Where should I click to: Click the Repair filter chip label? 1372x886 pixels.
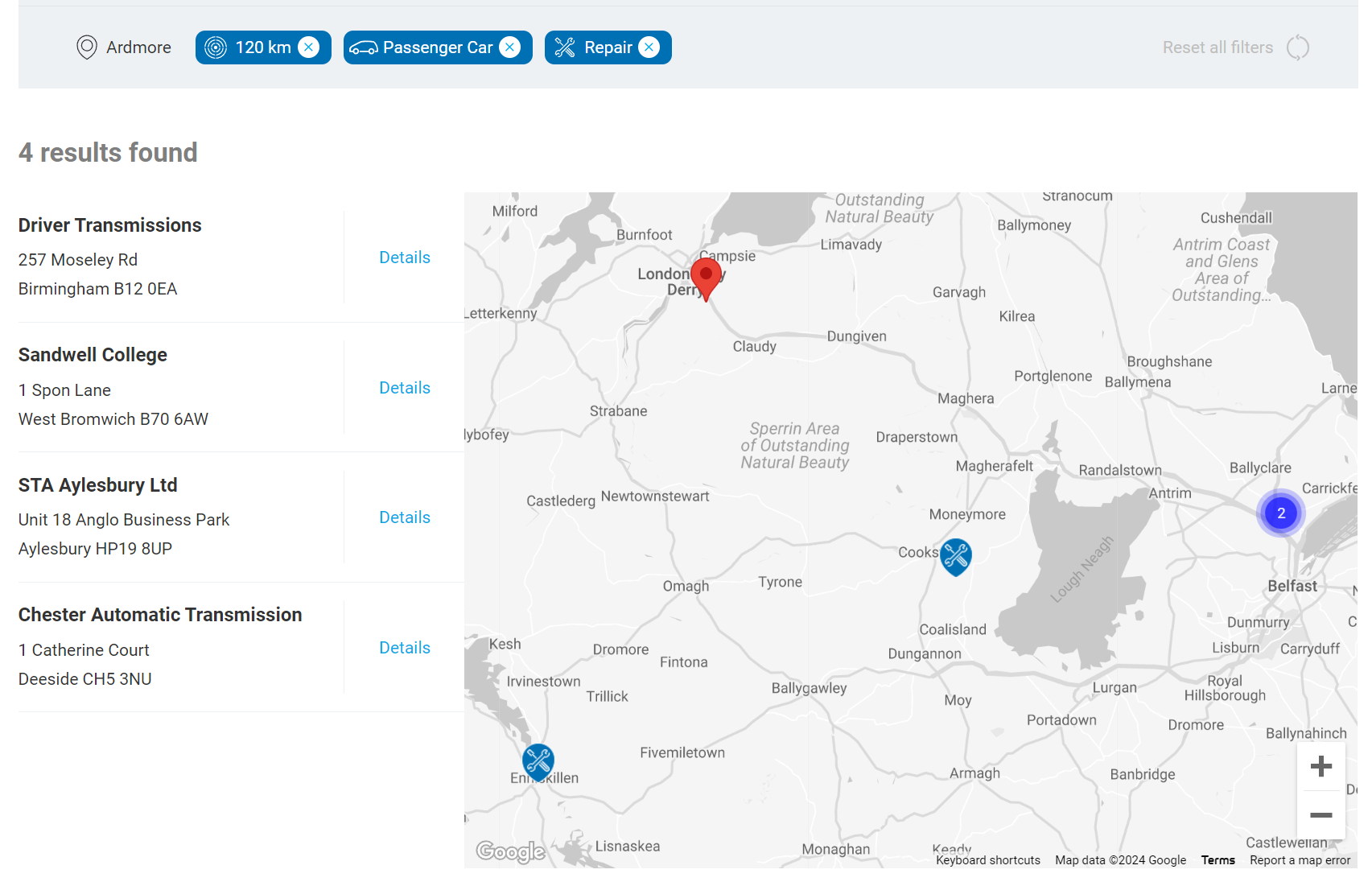pos(608,47)
